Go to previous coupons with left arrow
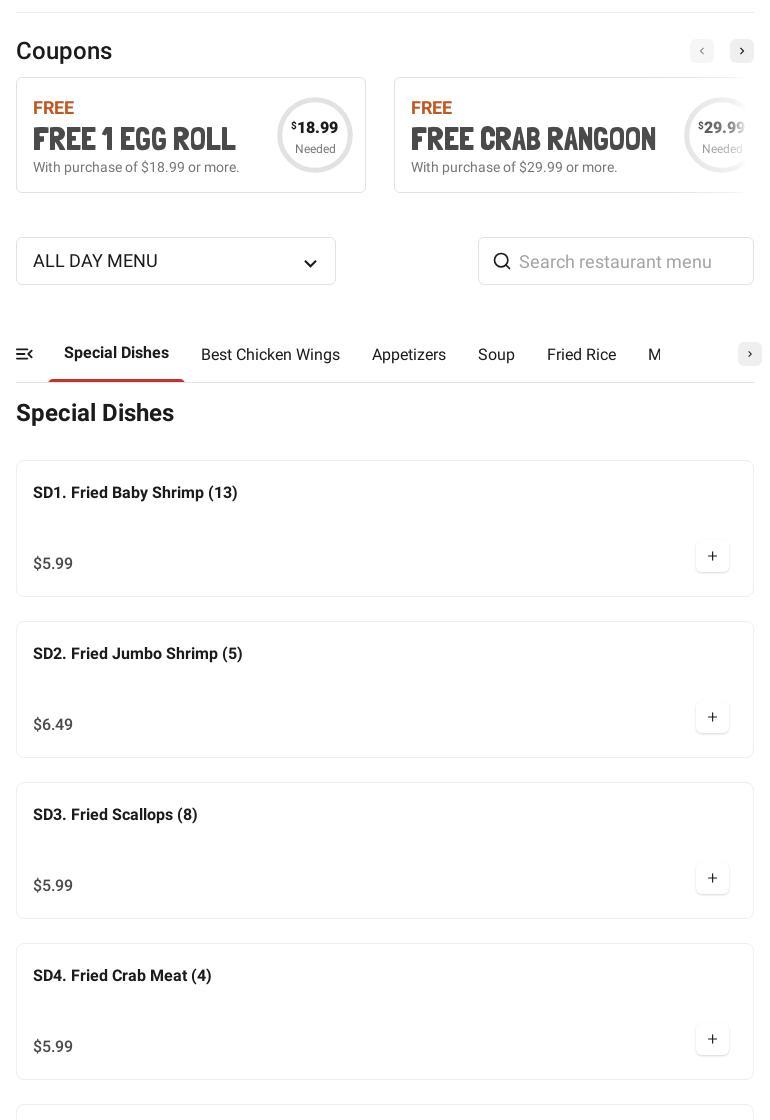 coord(702,51)
